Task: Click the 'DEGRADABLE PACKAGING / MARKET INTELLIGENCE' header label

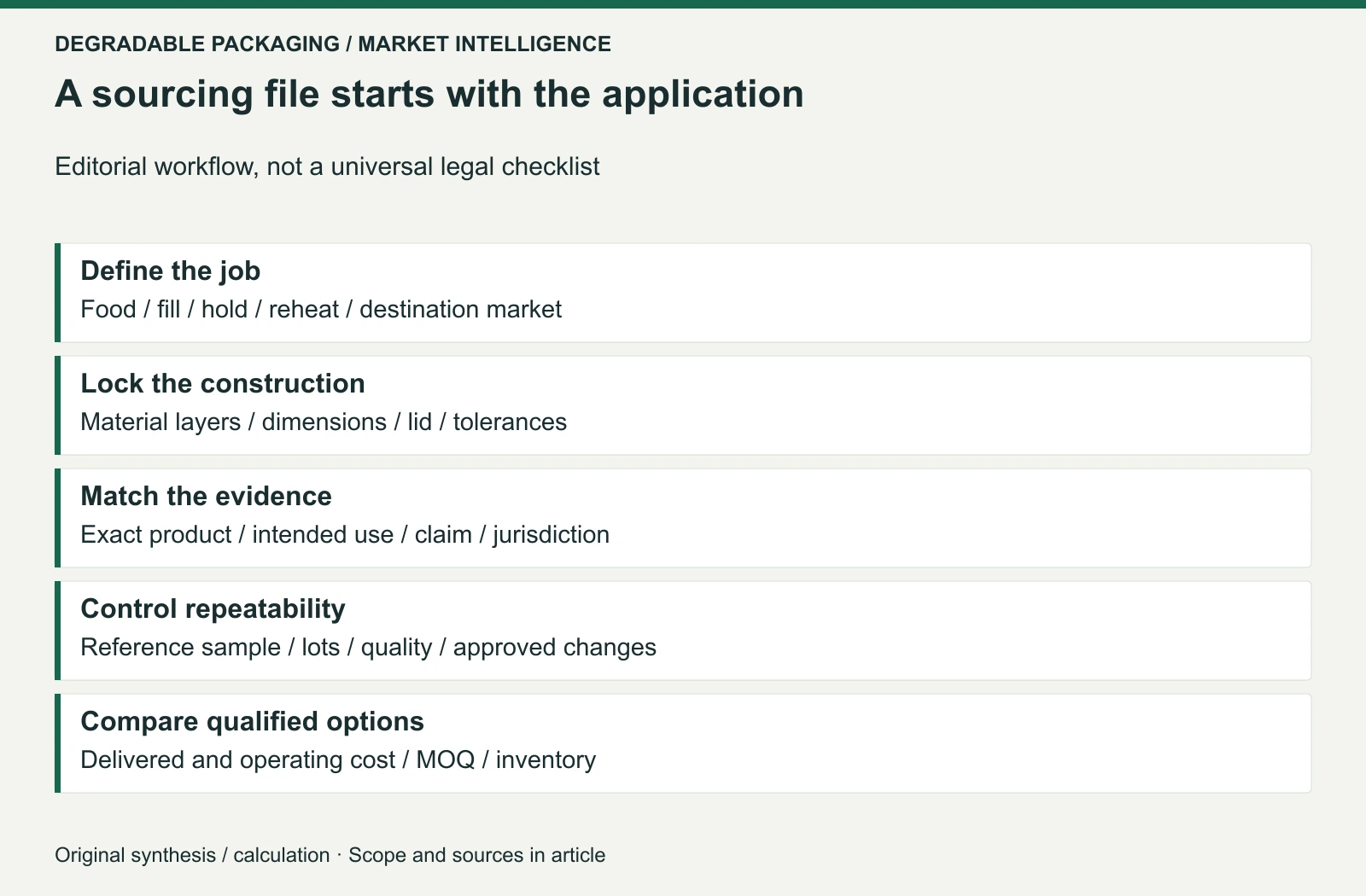Action: tap(333, 44)
